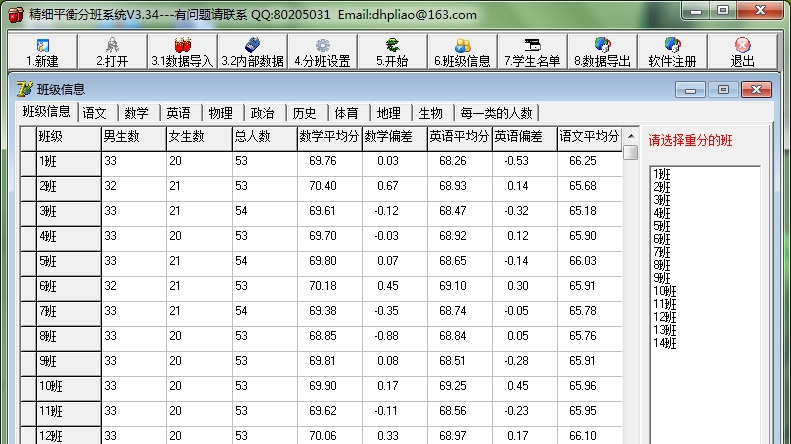
Task: Click the 男生数 column header
Action: [134, 139]
